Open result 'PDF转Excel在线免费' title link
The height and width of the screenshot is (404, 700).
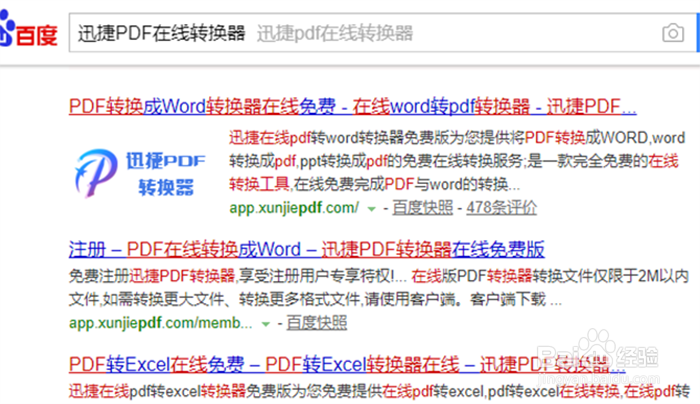pos(347,365)
